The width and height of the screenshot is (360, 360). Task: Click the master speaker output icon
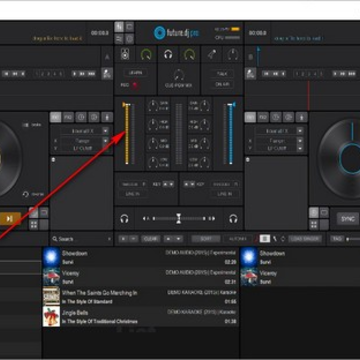(125, 54)
